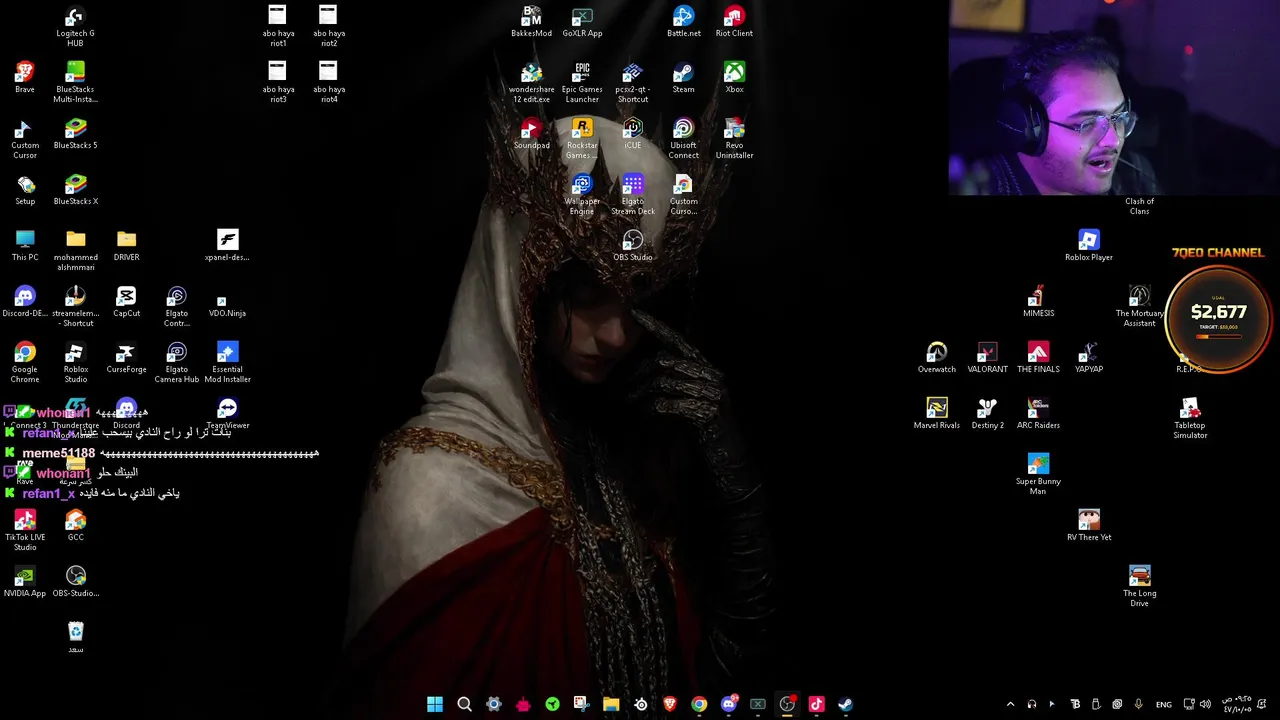Viewport: 1280px width, 720px height.
Task: Open taskbar Search
Action: pos(464,704)
